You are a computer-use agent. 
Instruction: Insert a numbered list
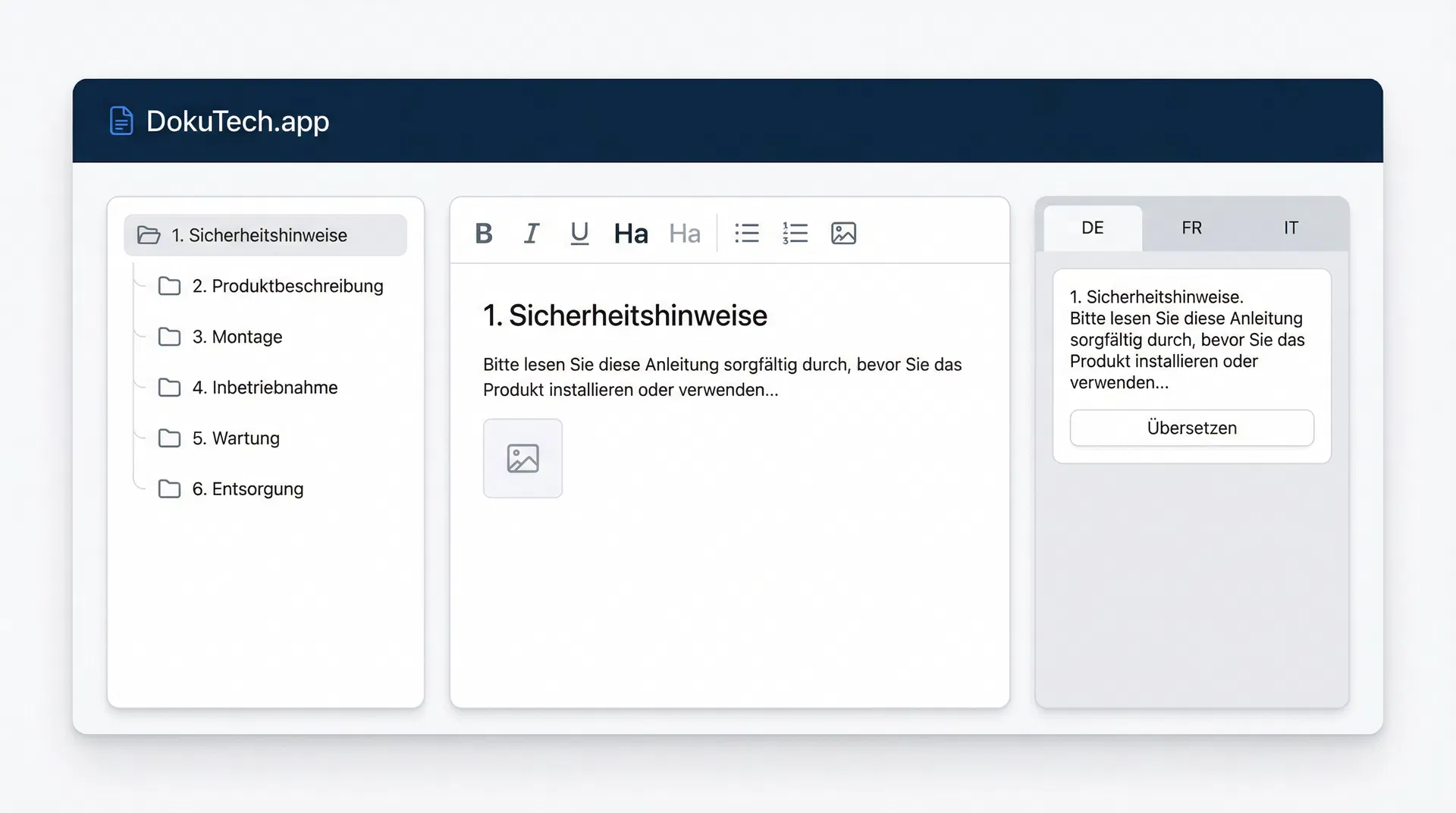795,234
